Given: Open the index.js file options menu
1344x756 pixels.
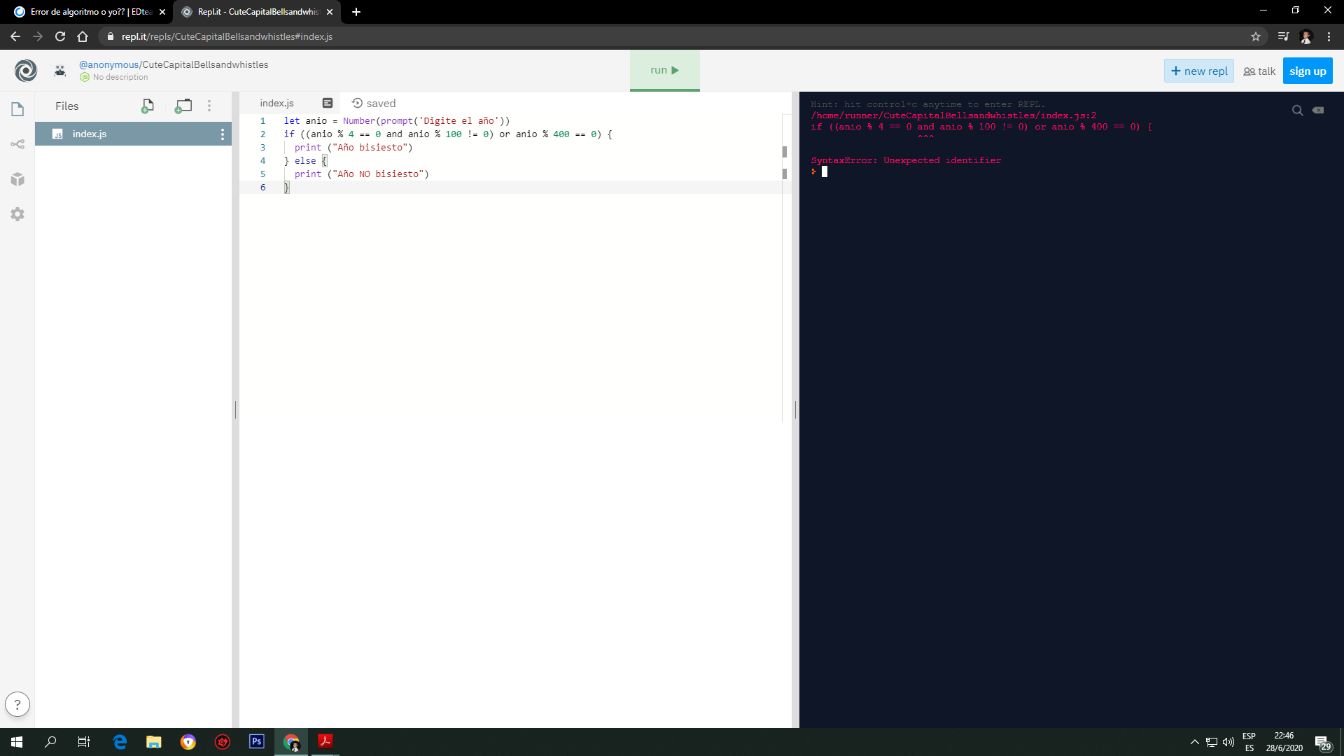Looking at the screenshot, I should 222,134.
